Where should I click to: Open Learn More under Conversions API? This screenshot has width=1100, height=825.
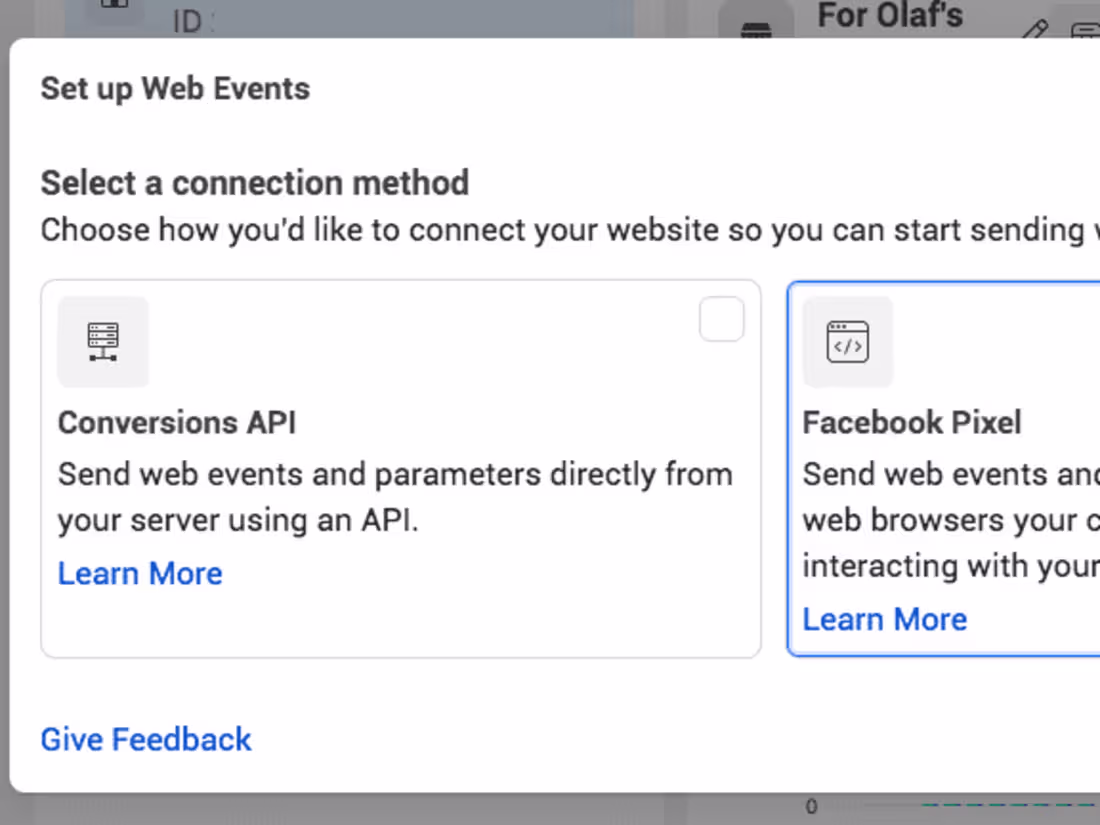click(140, 573)
